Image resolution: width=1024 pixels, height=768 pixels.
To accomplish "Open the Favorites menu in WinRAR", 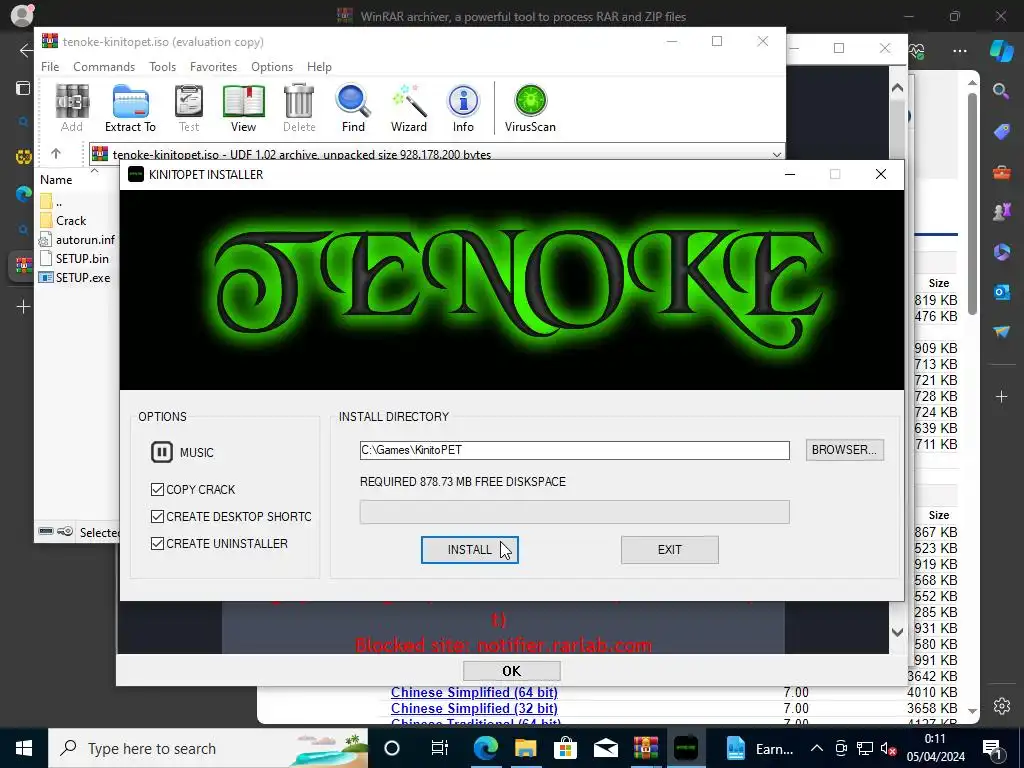I will (x=213, y=67).
